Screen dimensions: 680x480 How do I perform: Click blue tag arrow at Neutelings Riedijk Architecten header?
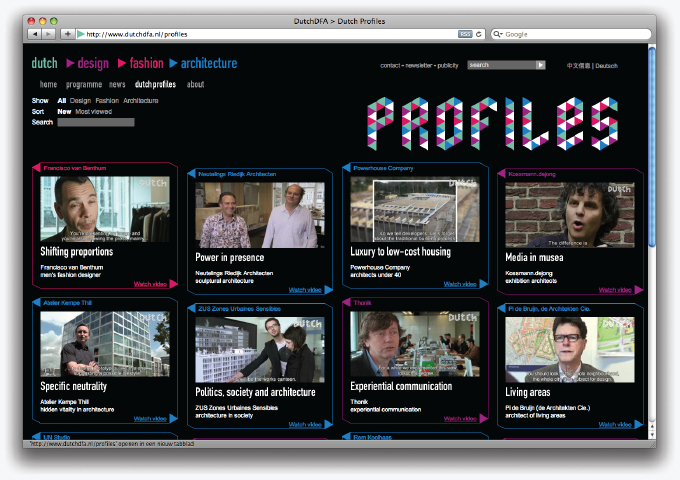point(191,174)
